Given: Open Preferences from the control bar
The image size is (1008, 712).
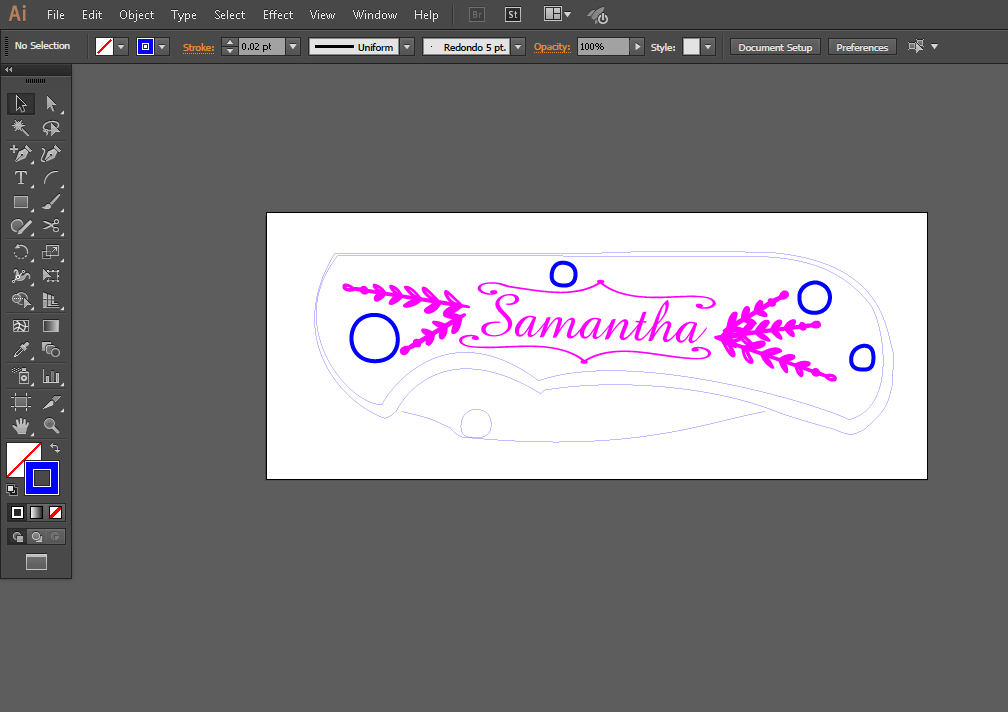Looking at the screenshot, I should (861, 47).
